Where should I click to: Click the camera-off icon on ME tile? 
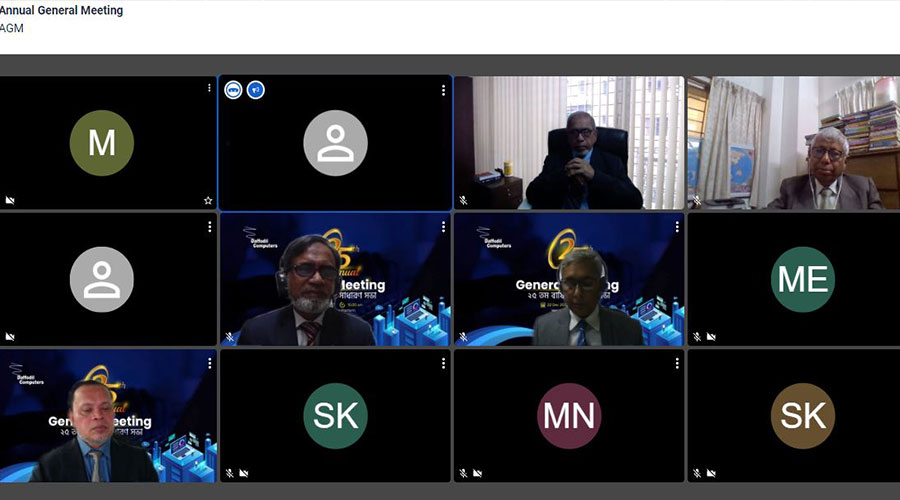click(711, 337)
